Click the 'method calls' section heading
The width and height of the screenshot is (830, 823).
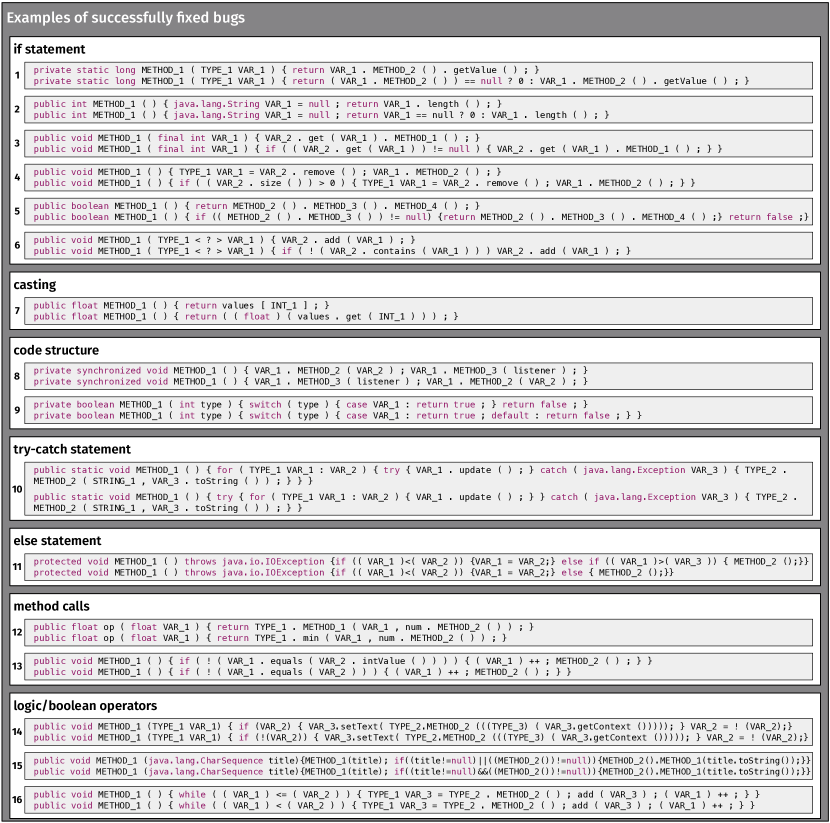[51, 606]
